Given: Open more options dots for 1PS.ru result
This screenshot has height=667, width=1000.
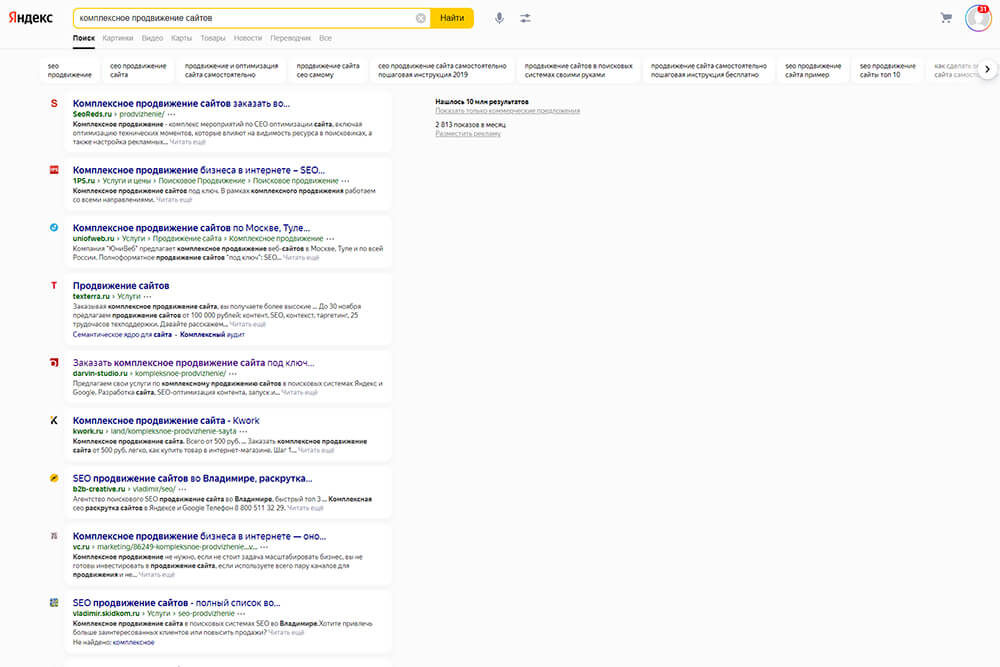Looking at the screenshot, I should (x=346, y=181).
